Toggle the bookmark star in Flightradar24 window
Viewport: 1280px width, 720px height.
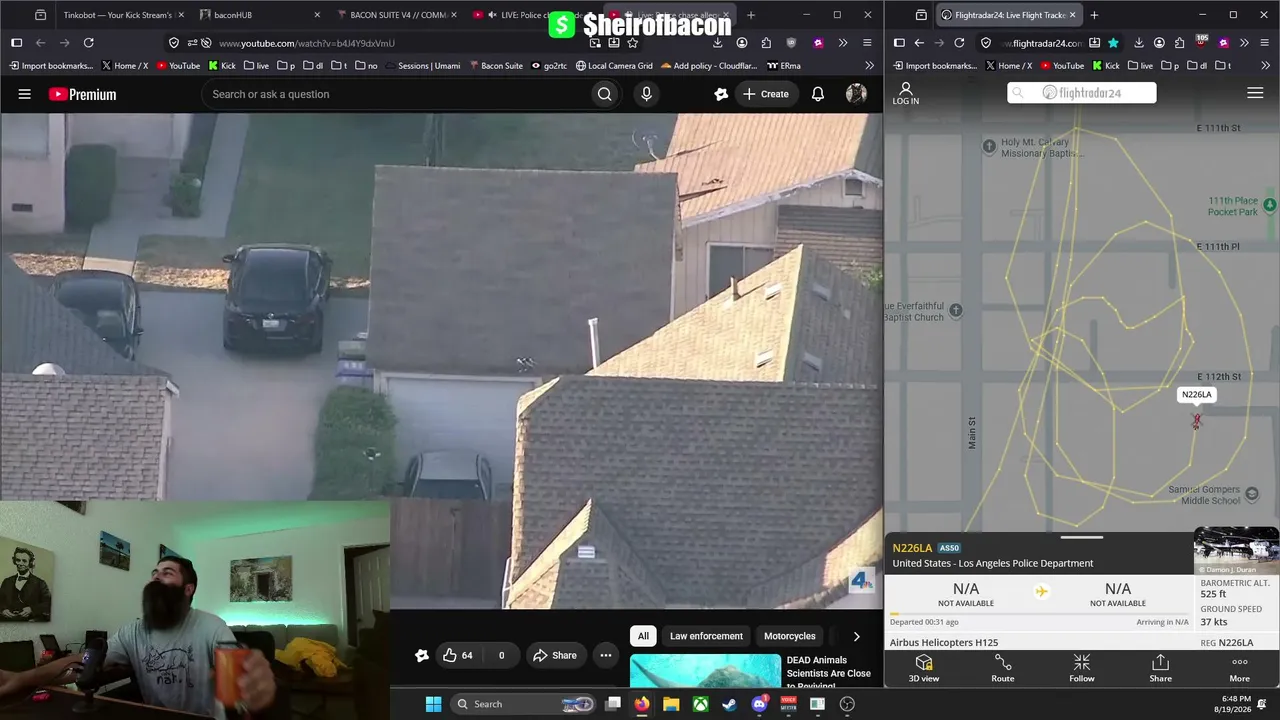pos(1113,43)
